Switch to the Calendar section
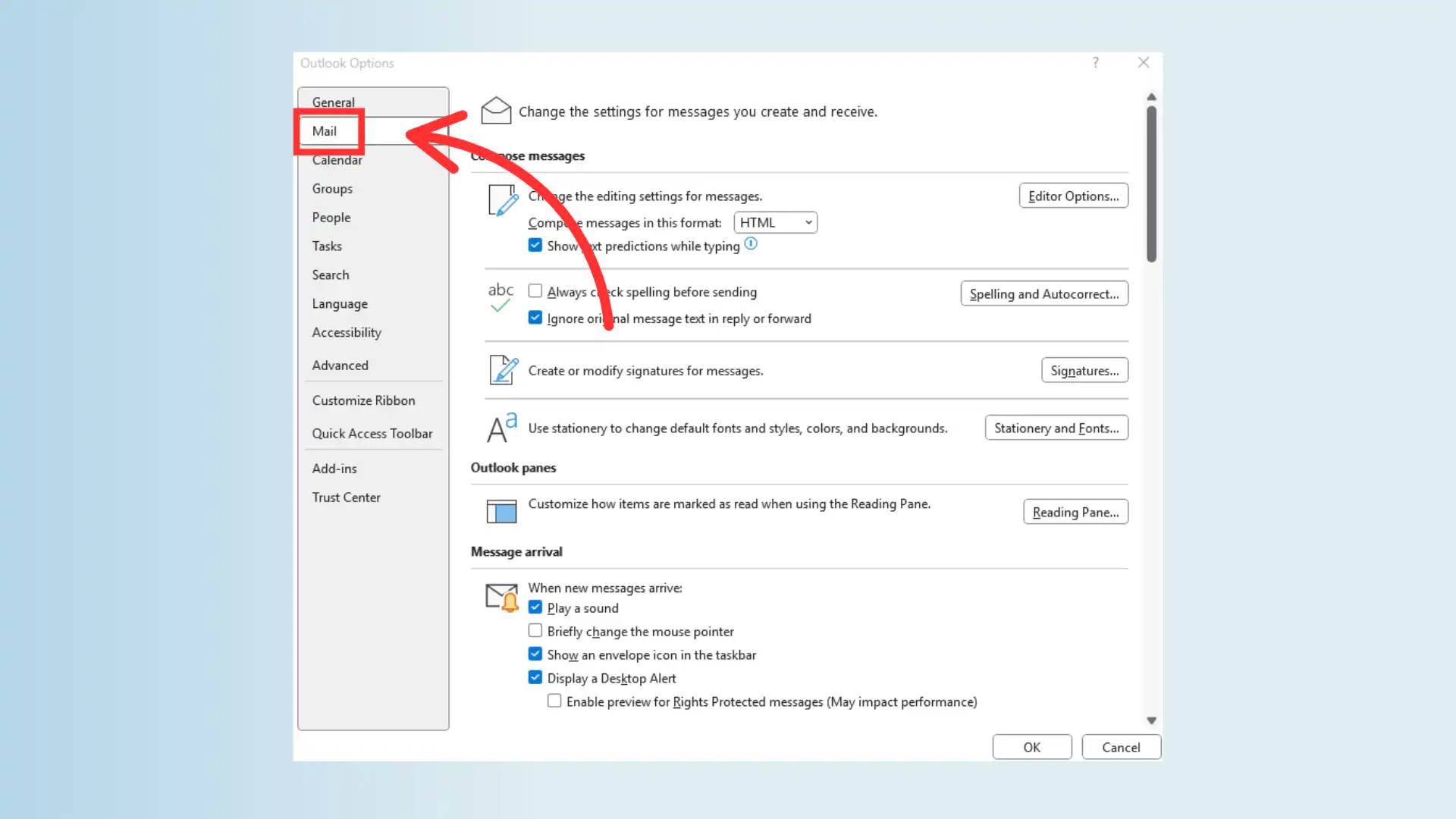The height and width of the screenshot is (819, 1456). tap(337, 160)
